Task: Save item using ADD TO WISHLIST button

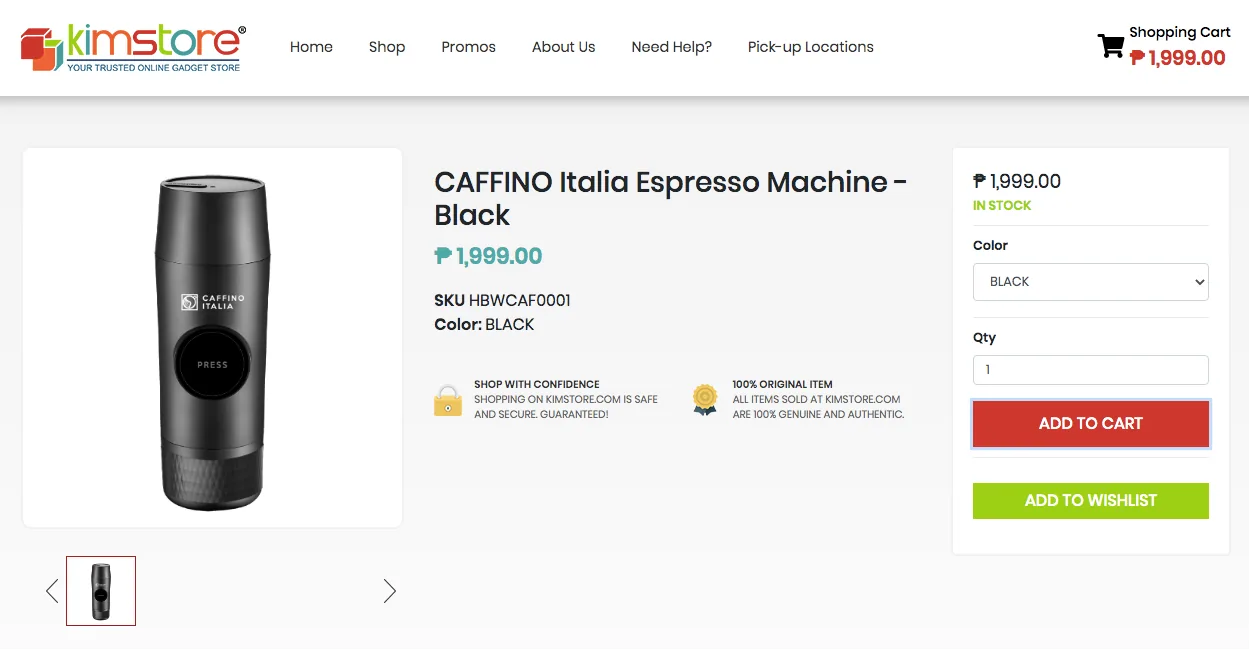Action: (1091, 500)
